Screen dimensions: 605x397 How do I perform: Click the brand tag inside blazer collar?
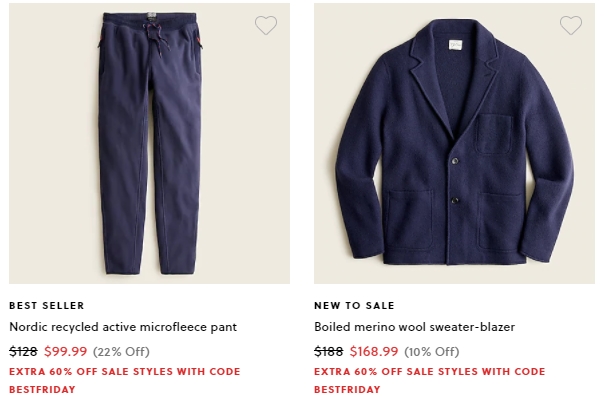(455, 45)
